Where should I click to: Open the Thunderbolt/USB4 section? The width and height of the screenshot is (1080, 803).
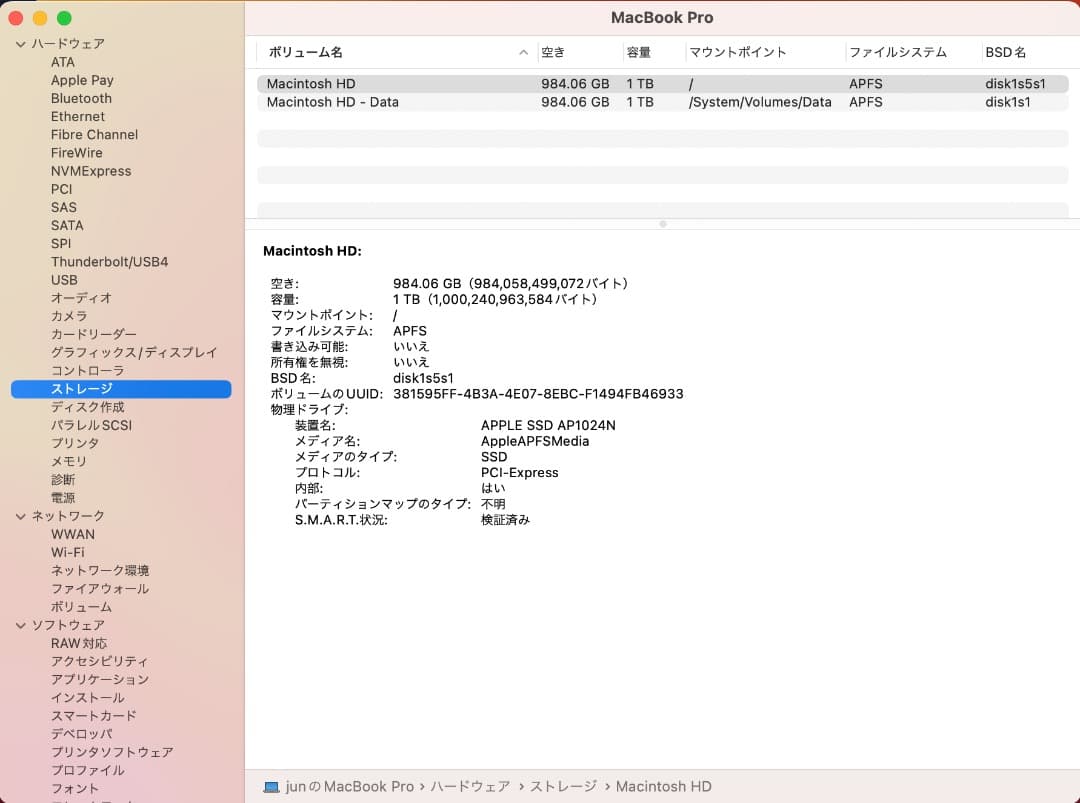(x=109, y=261)
